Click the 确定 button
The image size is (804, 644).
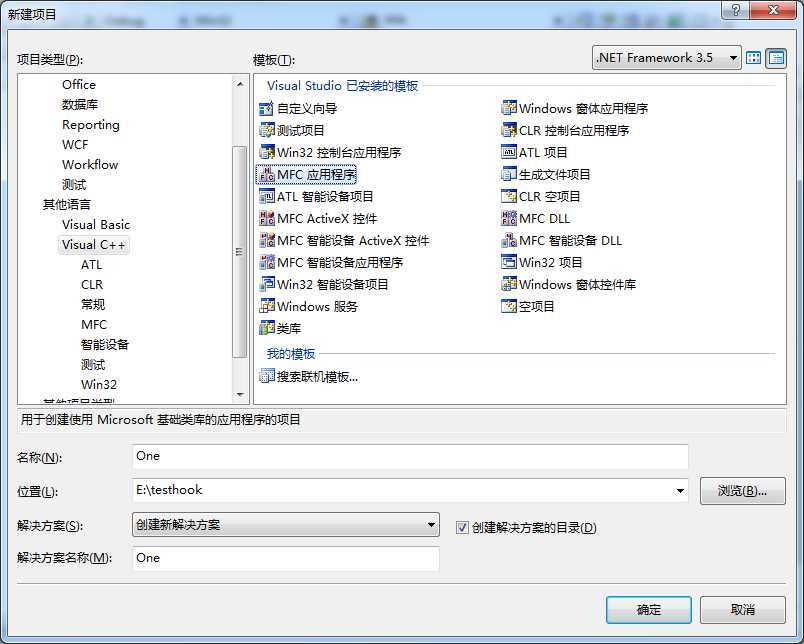click(649, 610)
